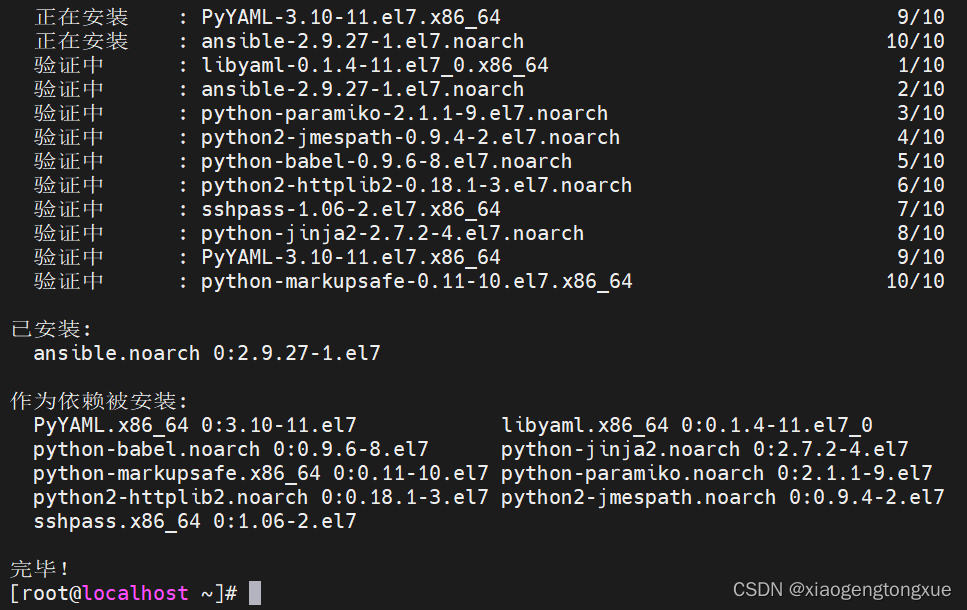
Task: Click "python-jinja2.noarch 0:2.7.2-4.el7" entry
Action: pos(704,449)
